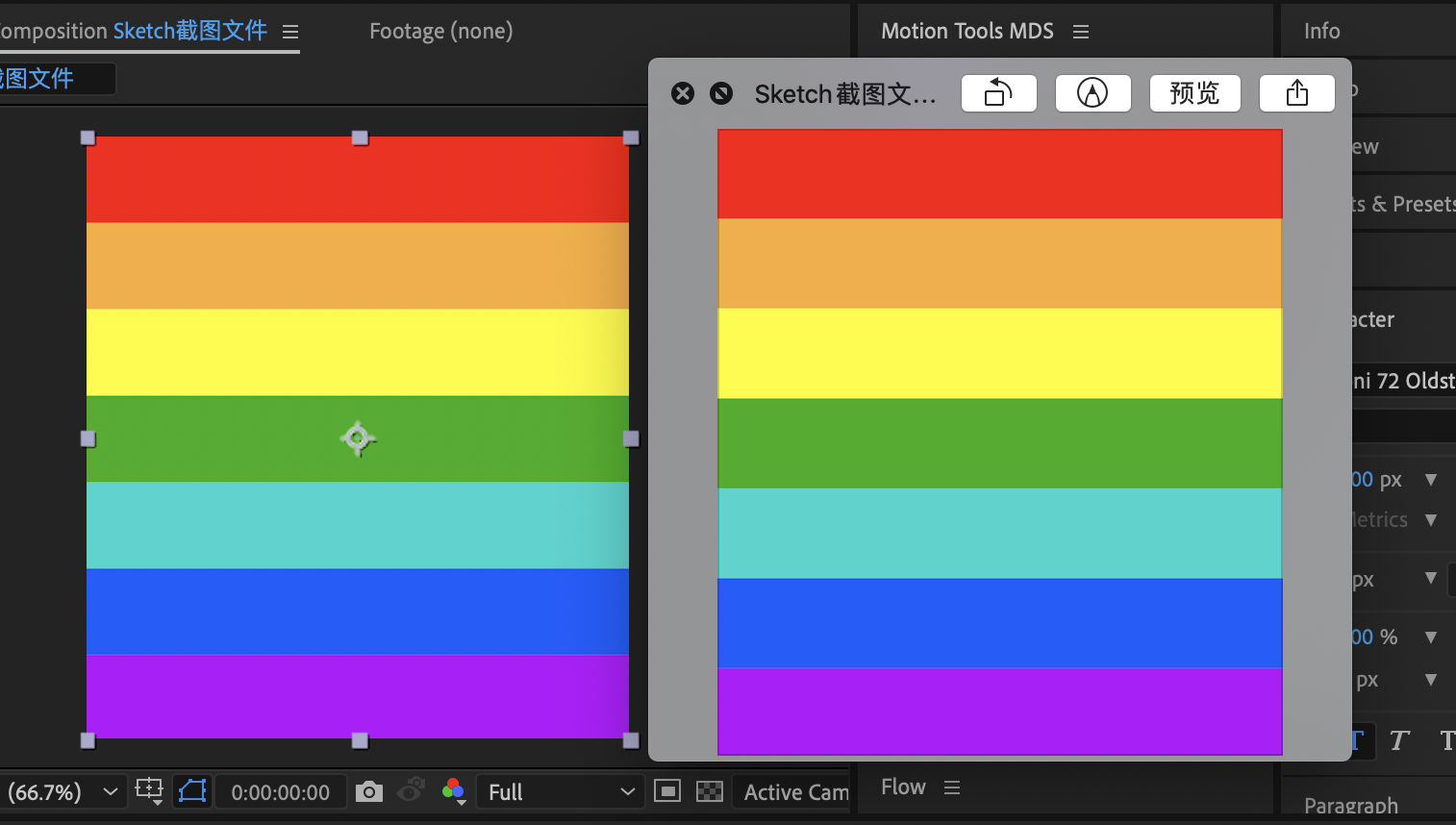Toggle the italic T style button
This screenshot has width=1456, height=825.
1398,740
